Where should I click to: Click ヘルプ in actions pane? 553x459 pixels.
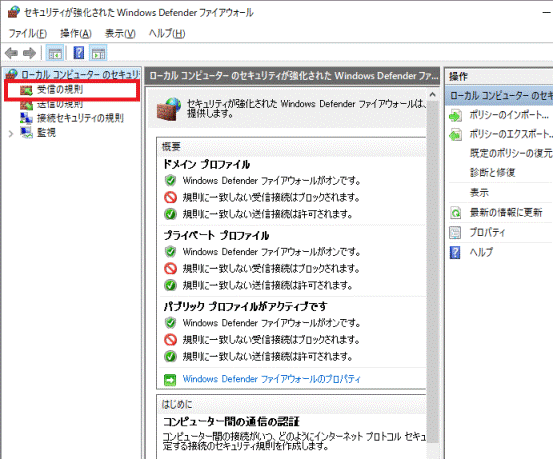tap(481, 252)
